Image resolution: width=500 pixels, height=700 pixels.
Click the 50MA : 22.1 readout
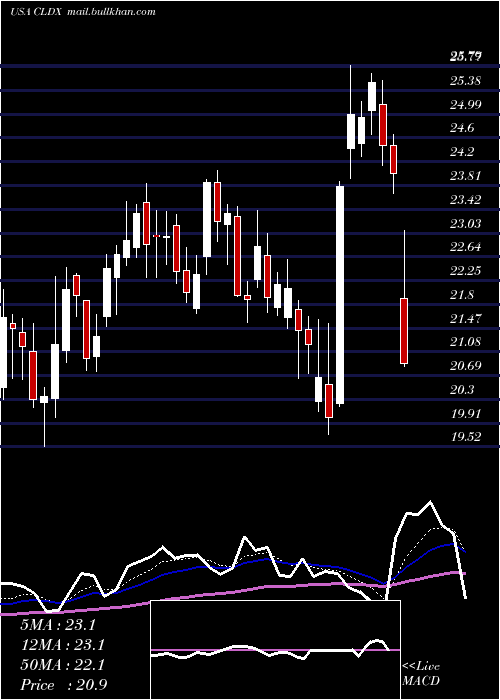tap(62, 665)
